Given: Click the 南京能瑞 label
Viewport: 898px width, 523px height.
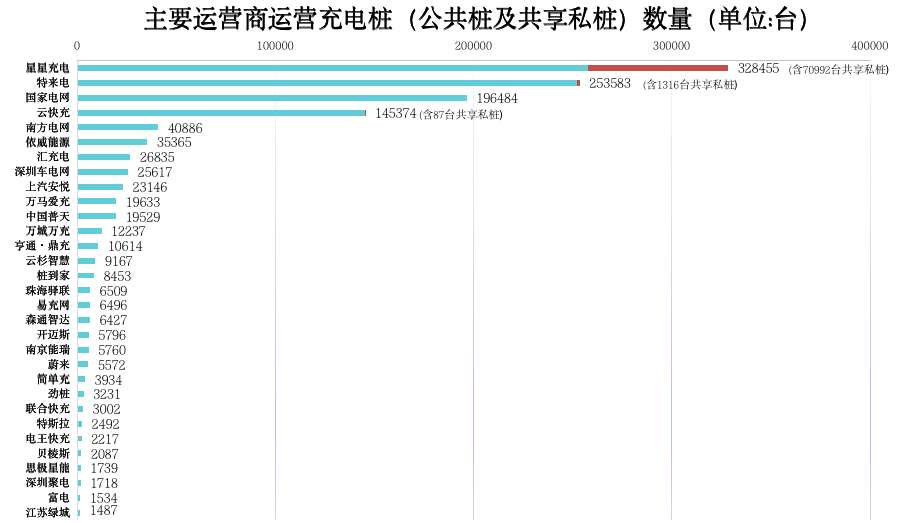Looking at the screenshot, I should click(x=48, y=349).
